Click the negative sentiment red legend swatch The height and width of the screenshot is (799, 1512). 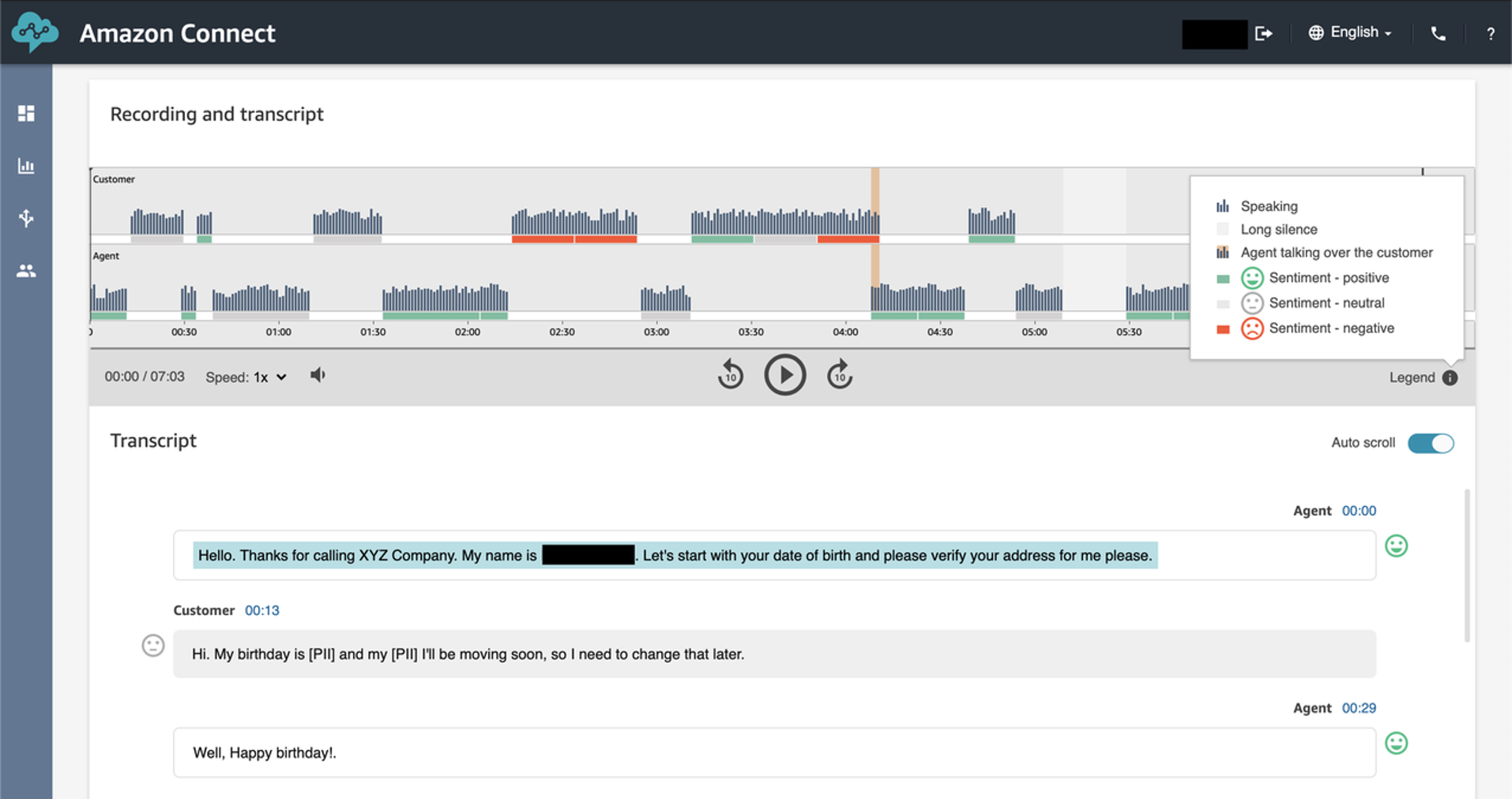[1223, 329]
